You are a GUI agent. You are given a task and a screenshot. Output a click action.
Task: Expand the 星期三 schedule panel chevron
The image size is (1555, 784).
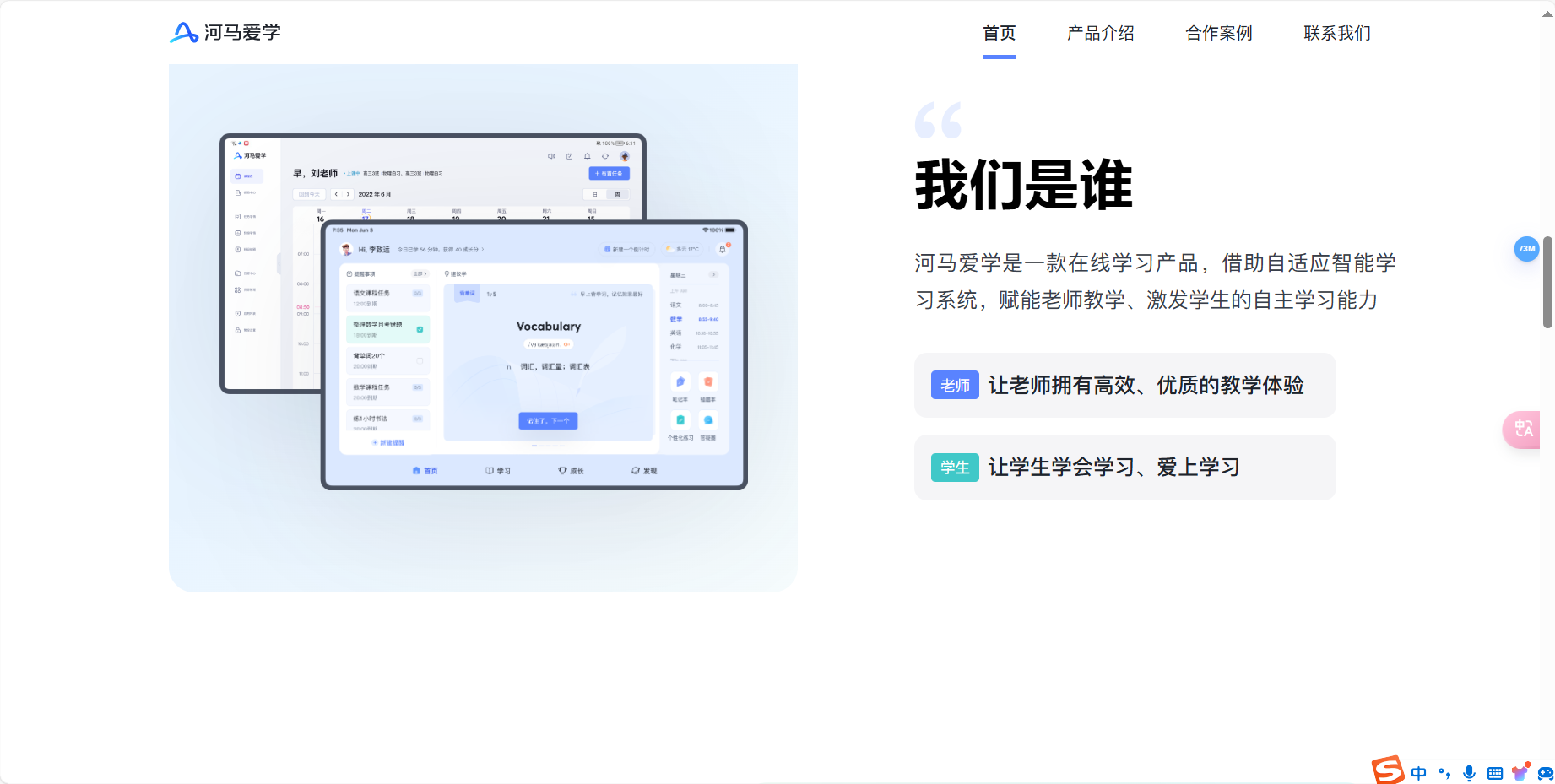coord(713,275)
